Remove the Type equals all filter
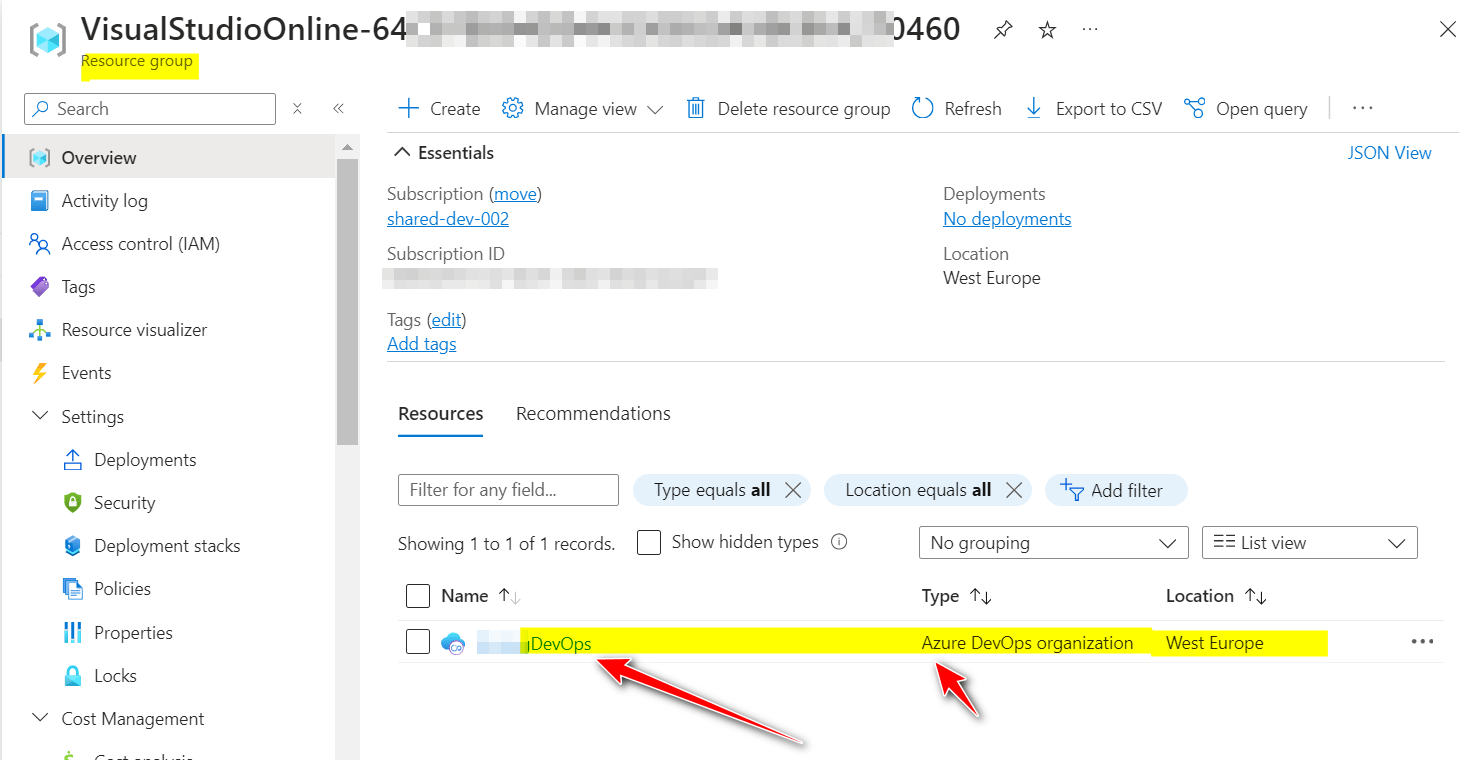 click(793, 490)
